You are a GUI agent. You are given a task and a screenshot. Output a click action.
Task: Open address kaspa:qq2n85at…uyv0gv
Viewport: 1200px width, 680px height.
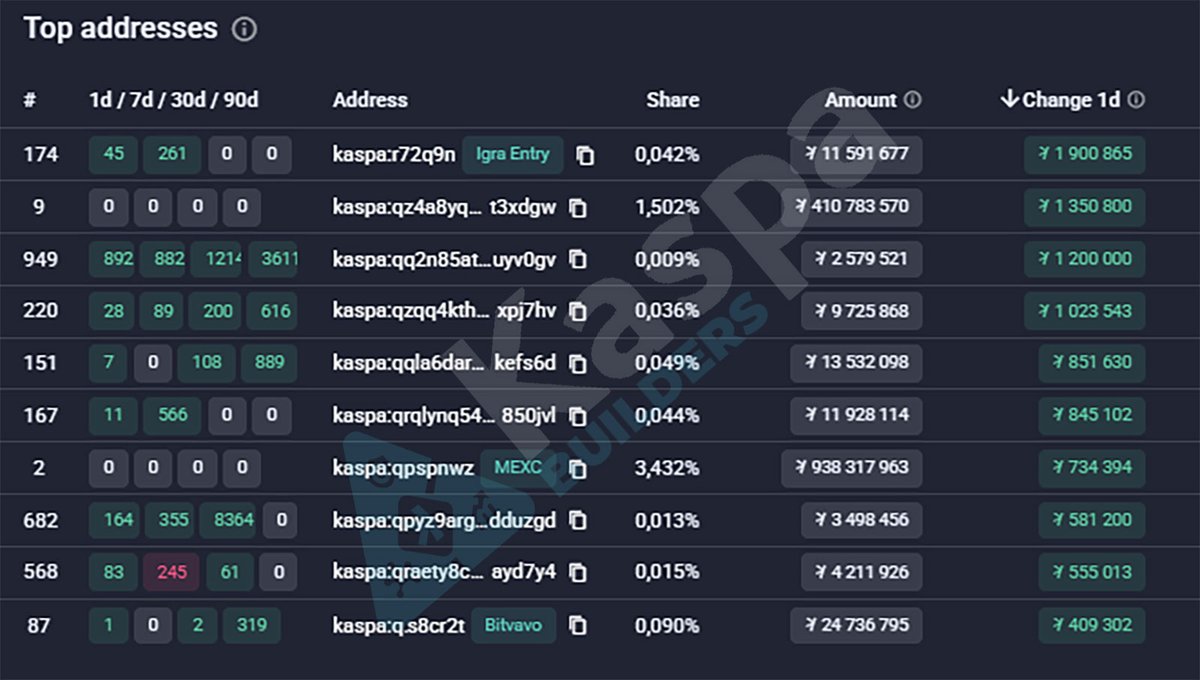point(444,259)
